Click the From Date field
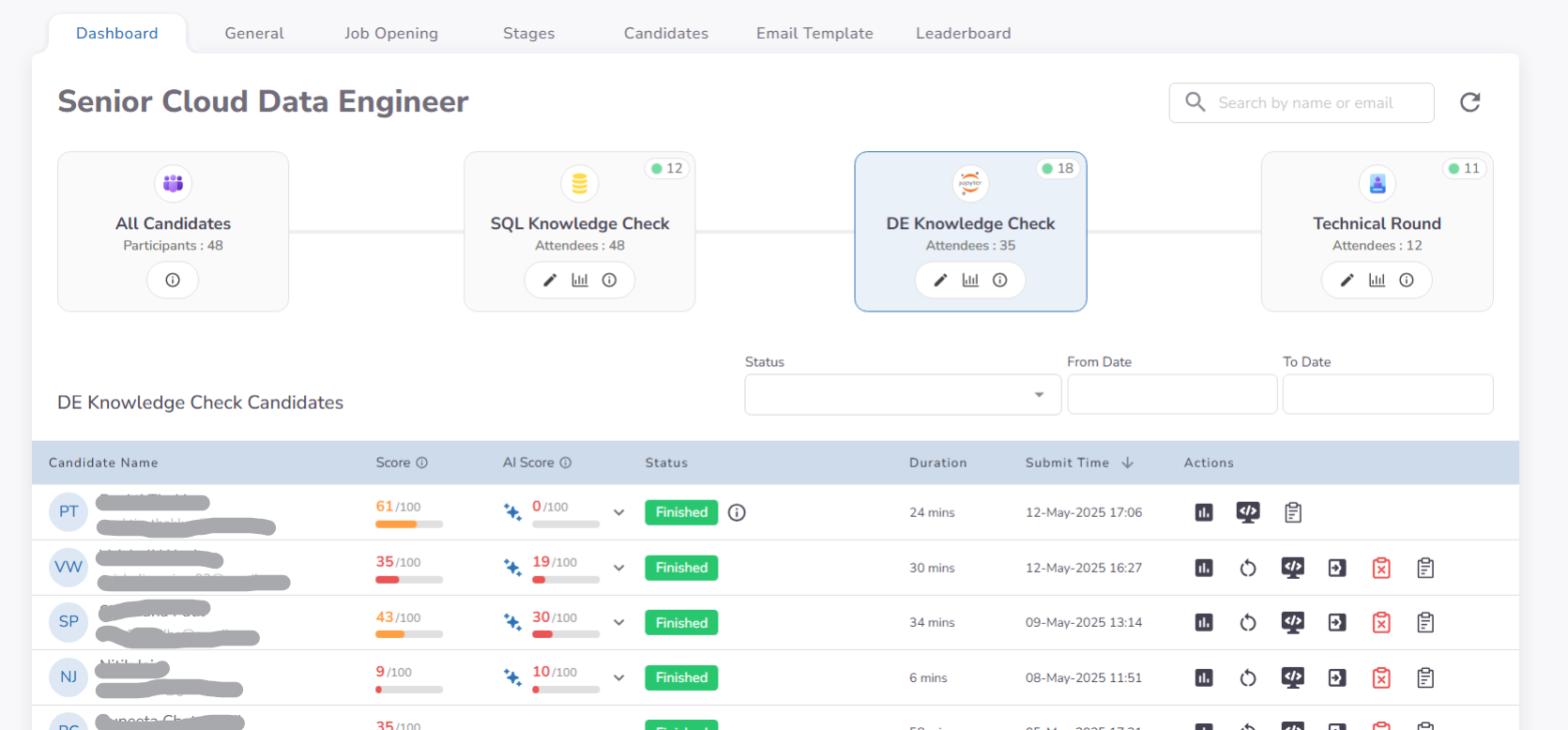 tap(1172, 394)
